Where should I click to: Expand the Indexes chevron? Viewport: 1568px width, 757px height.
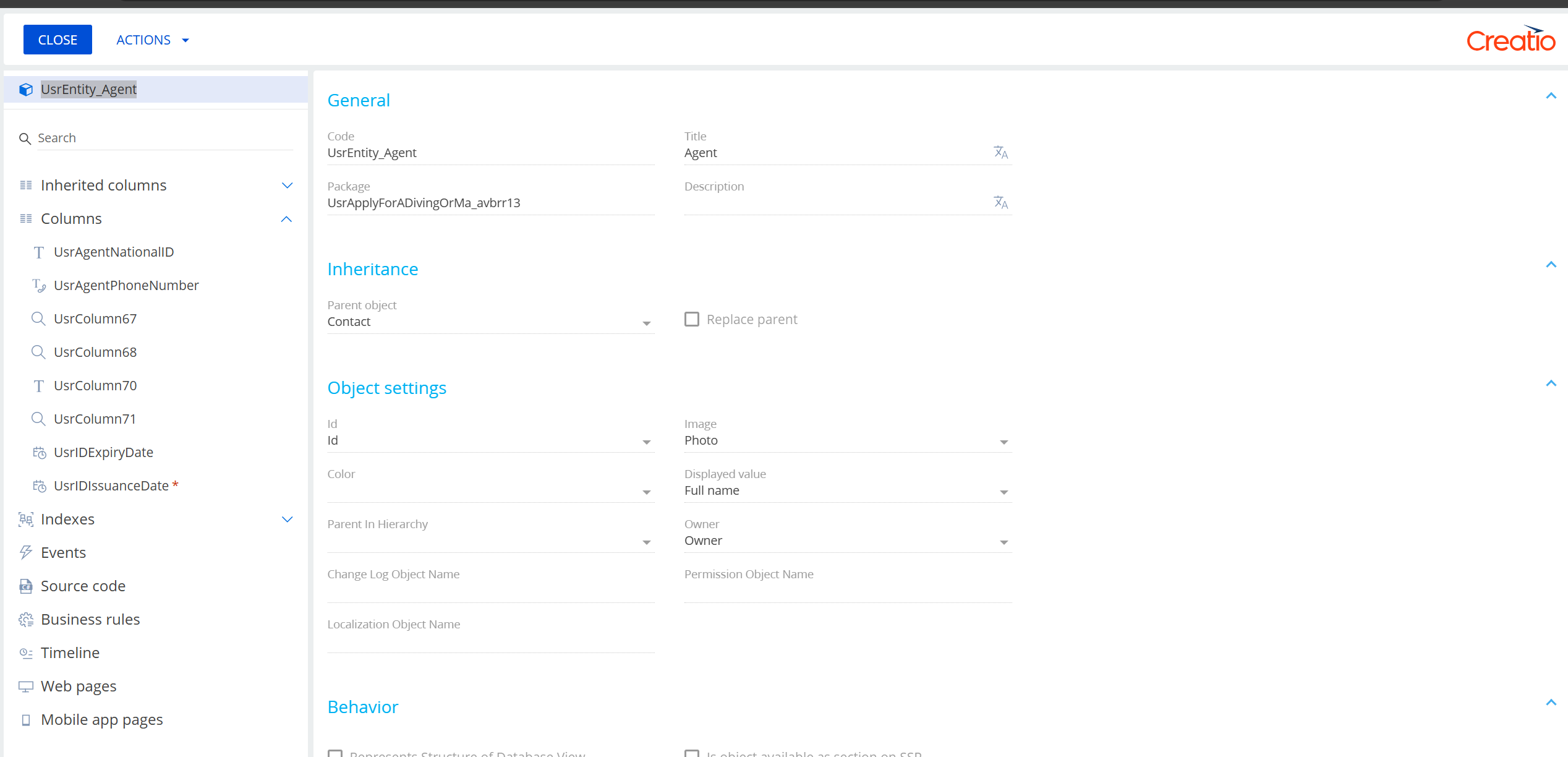(287, 520)
